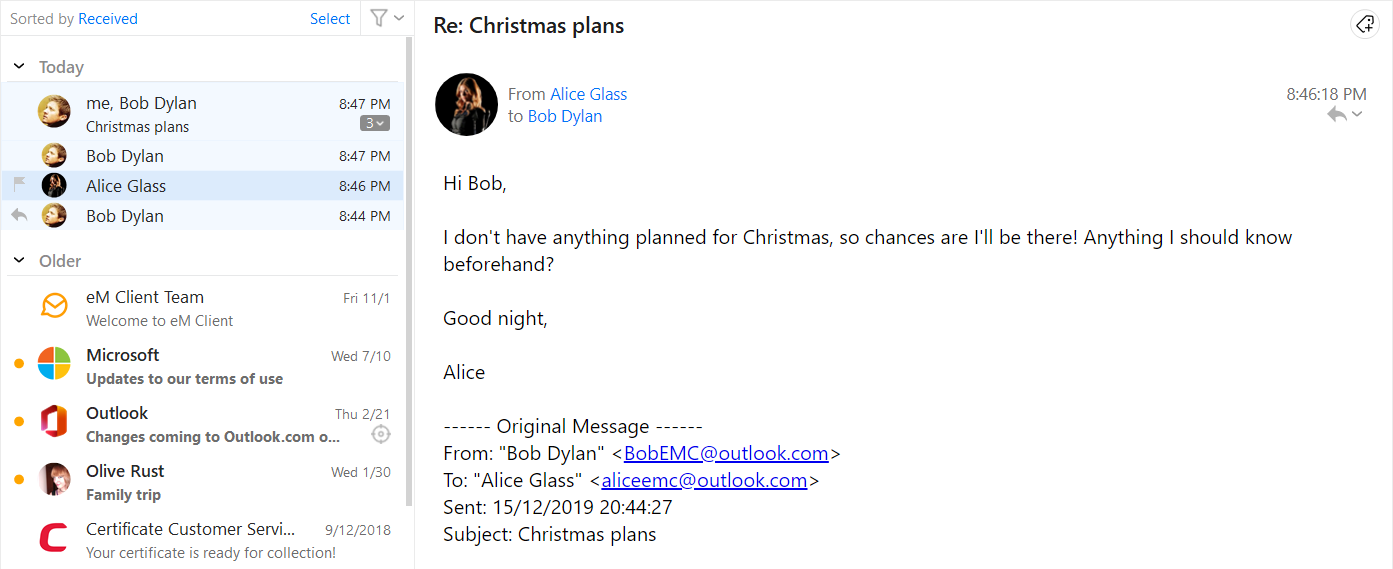The height and width of the screenshot is (569, 1393).
Task: Click the eM Client Team envelope icon
Action: [54, 306]
